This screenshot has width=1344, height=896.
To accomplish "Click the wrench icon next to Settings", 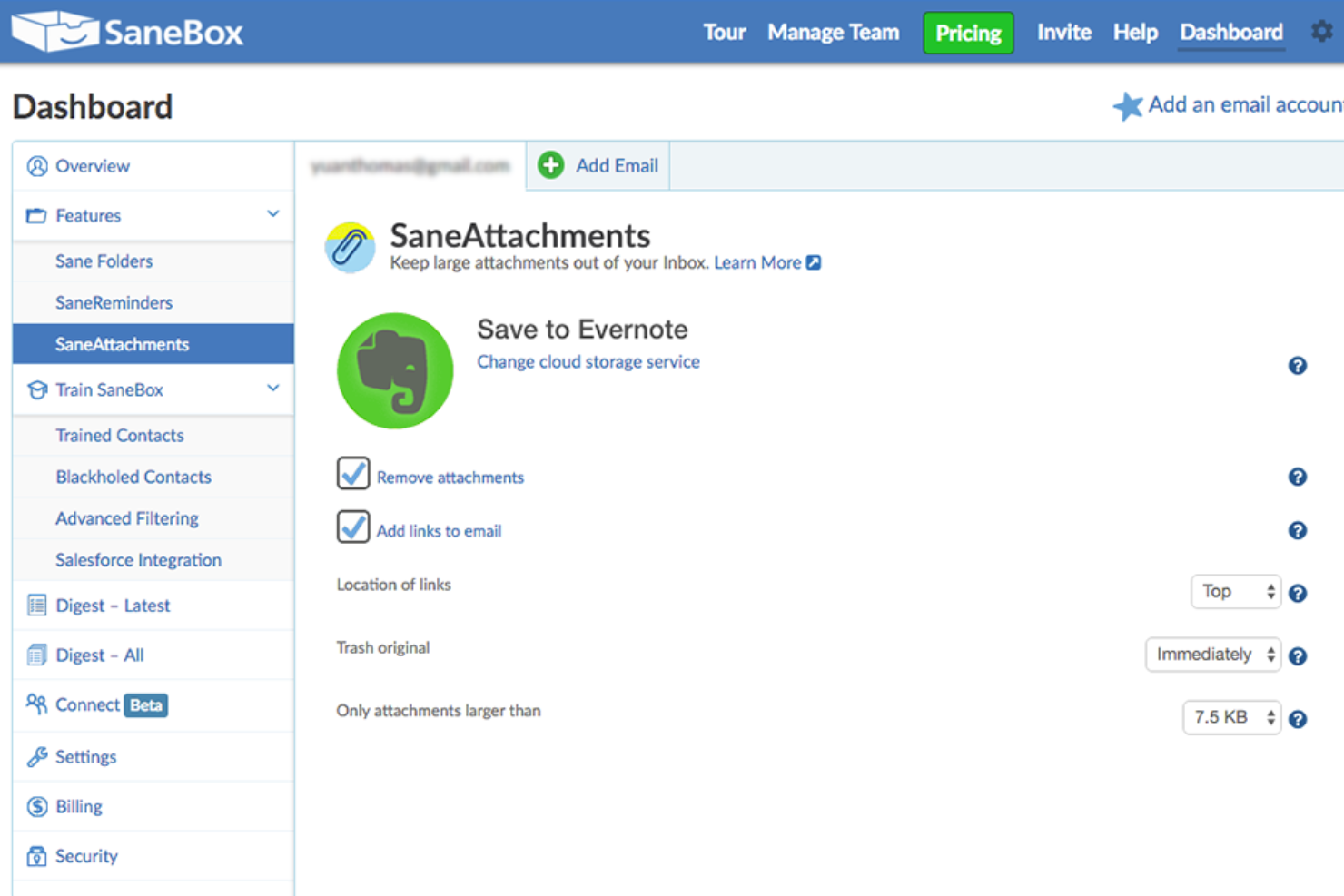I will point(37,756).
